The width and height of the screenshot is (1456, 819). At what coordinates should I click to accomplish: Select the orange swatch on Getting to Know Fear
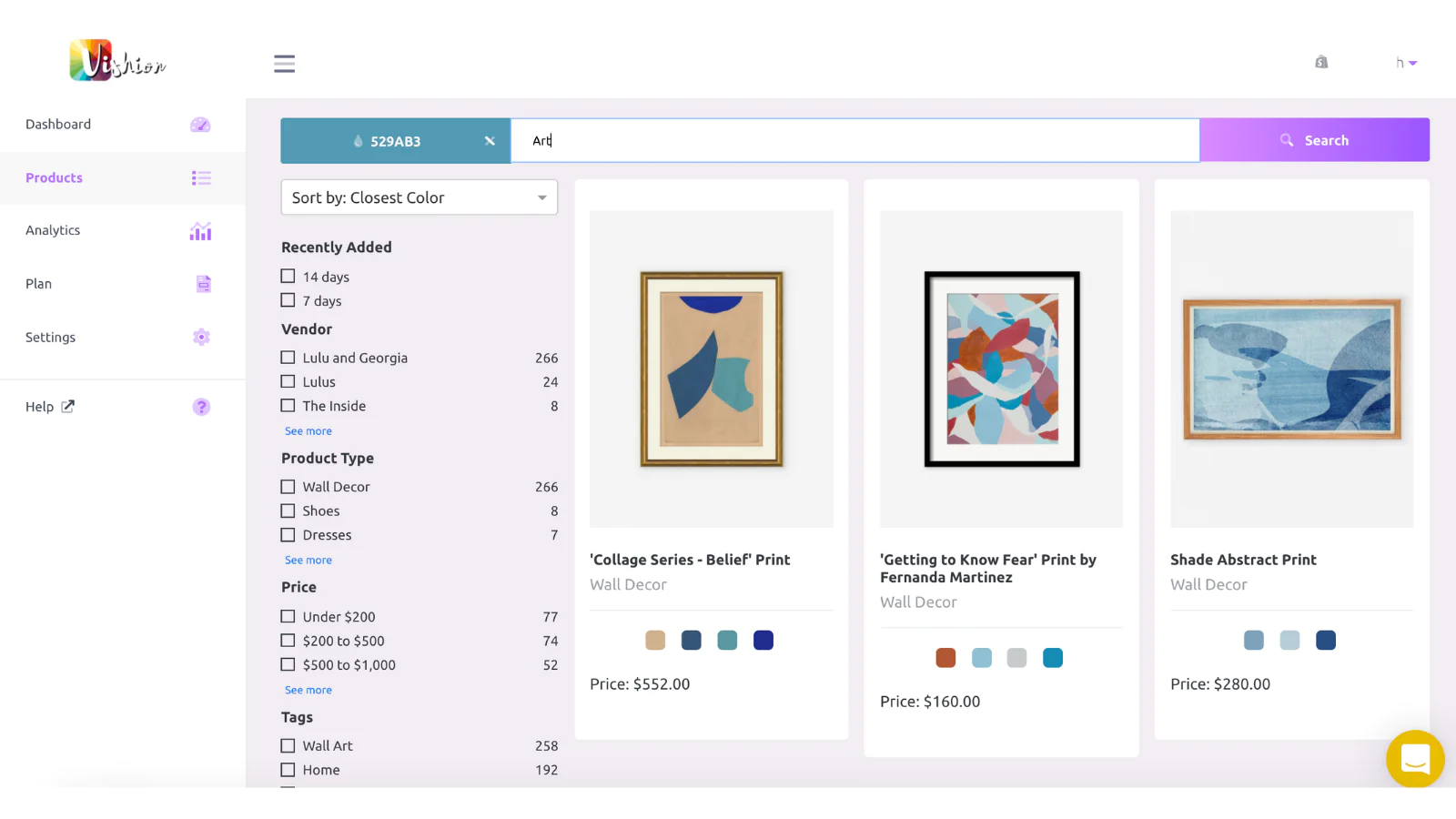[945, 658]
